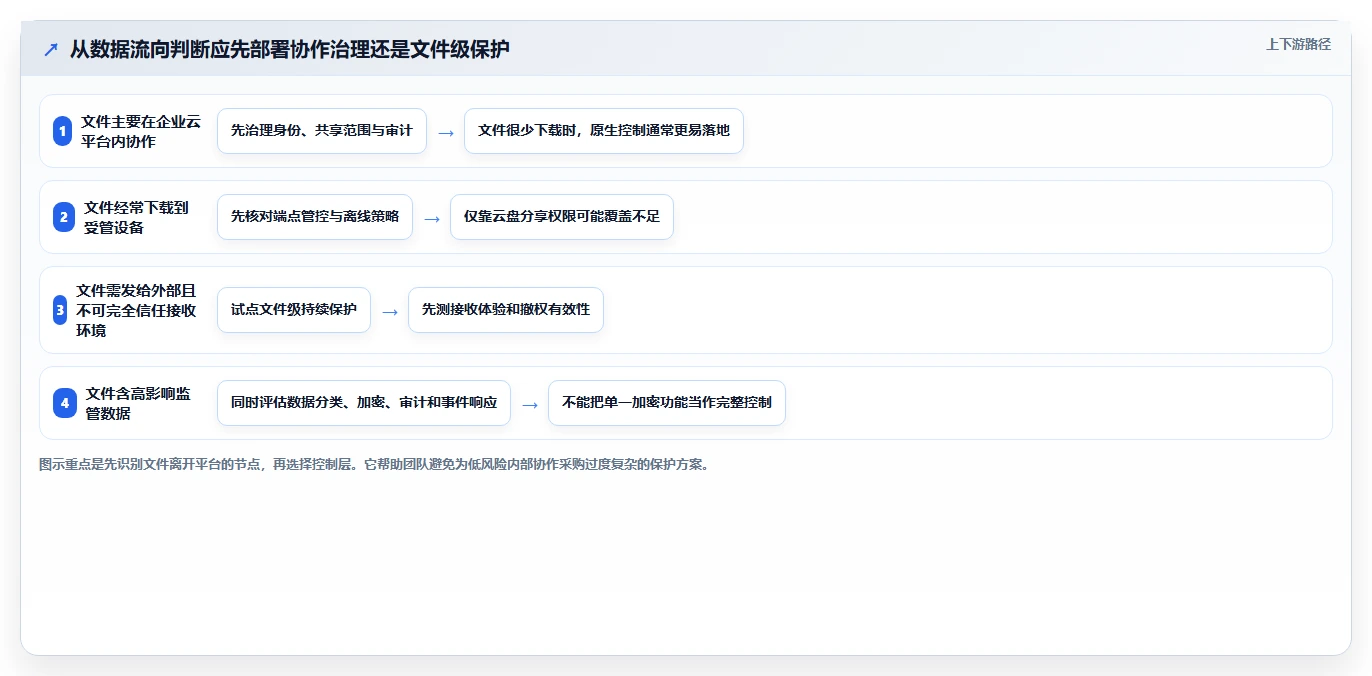Click the box 先测接收体验和撤权有效性
Viewport: 1372px width, 676px height.
tap(506, 310)
